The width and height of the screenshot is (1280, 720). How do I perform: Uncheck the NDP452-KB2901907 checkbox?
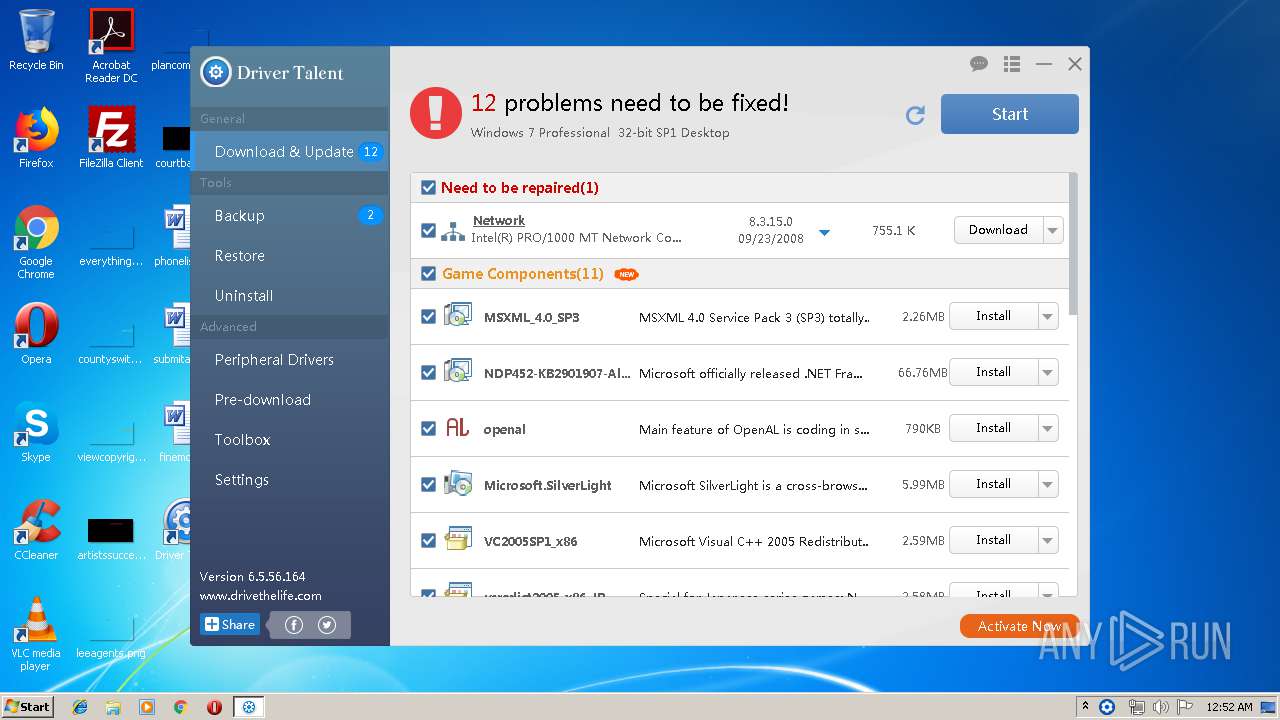[428, 373]
